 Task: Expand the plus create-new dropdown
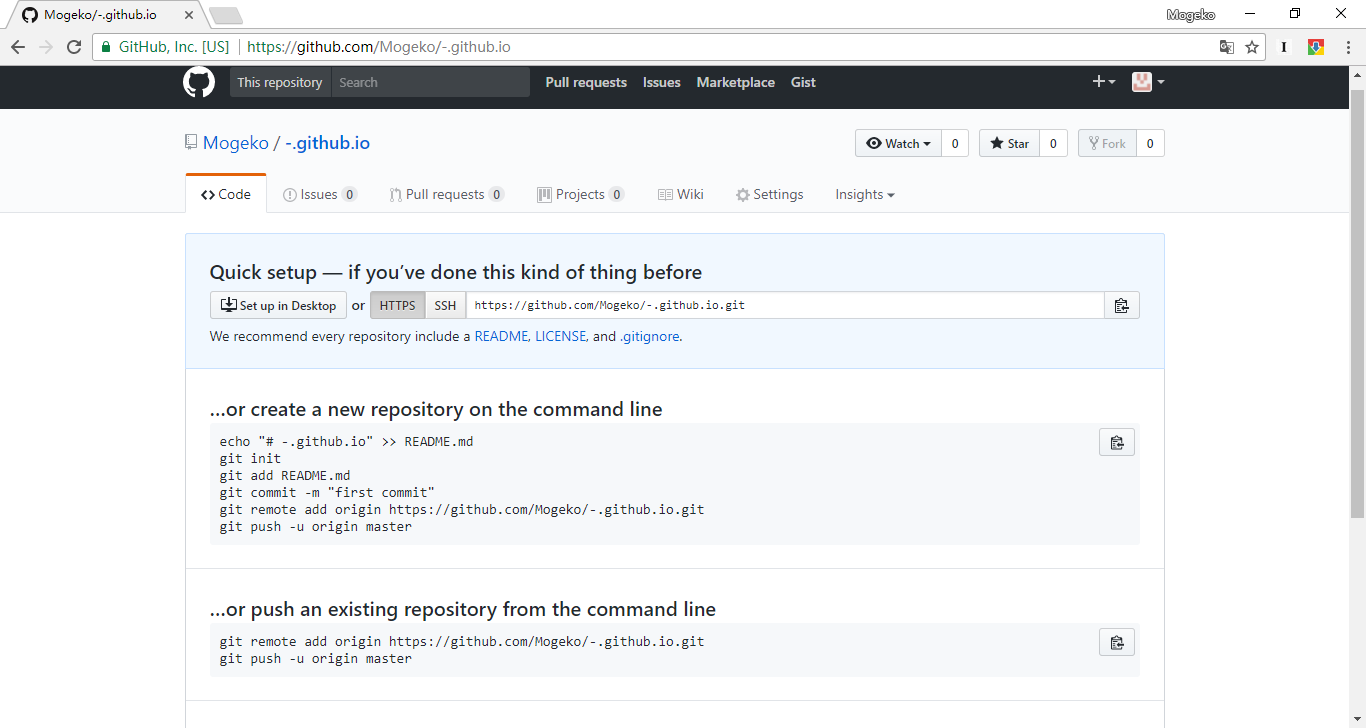click(1103, 82)
